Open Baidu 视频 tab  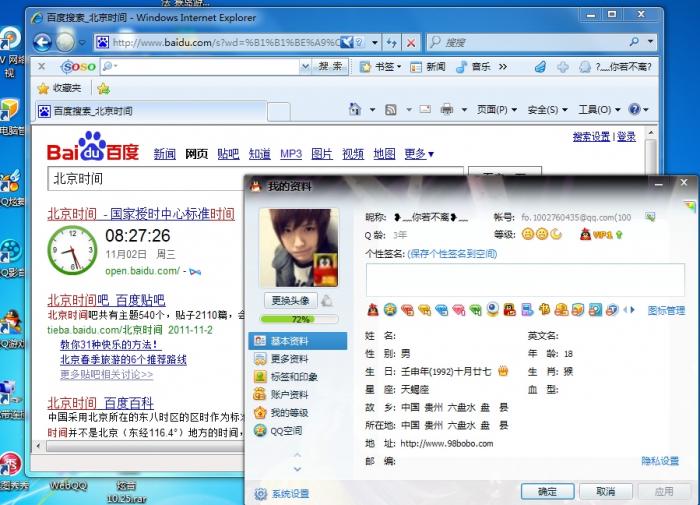coord(353,154)
